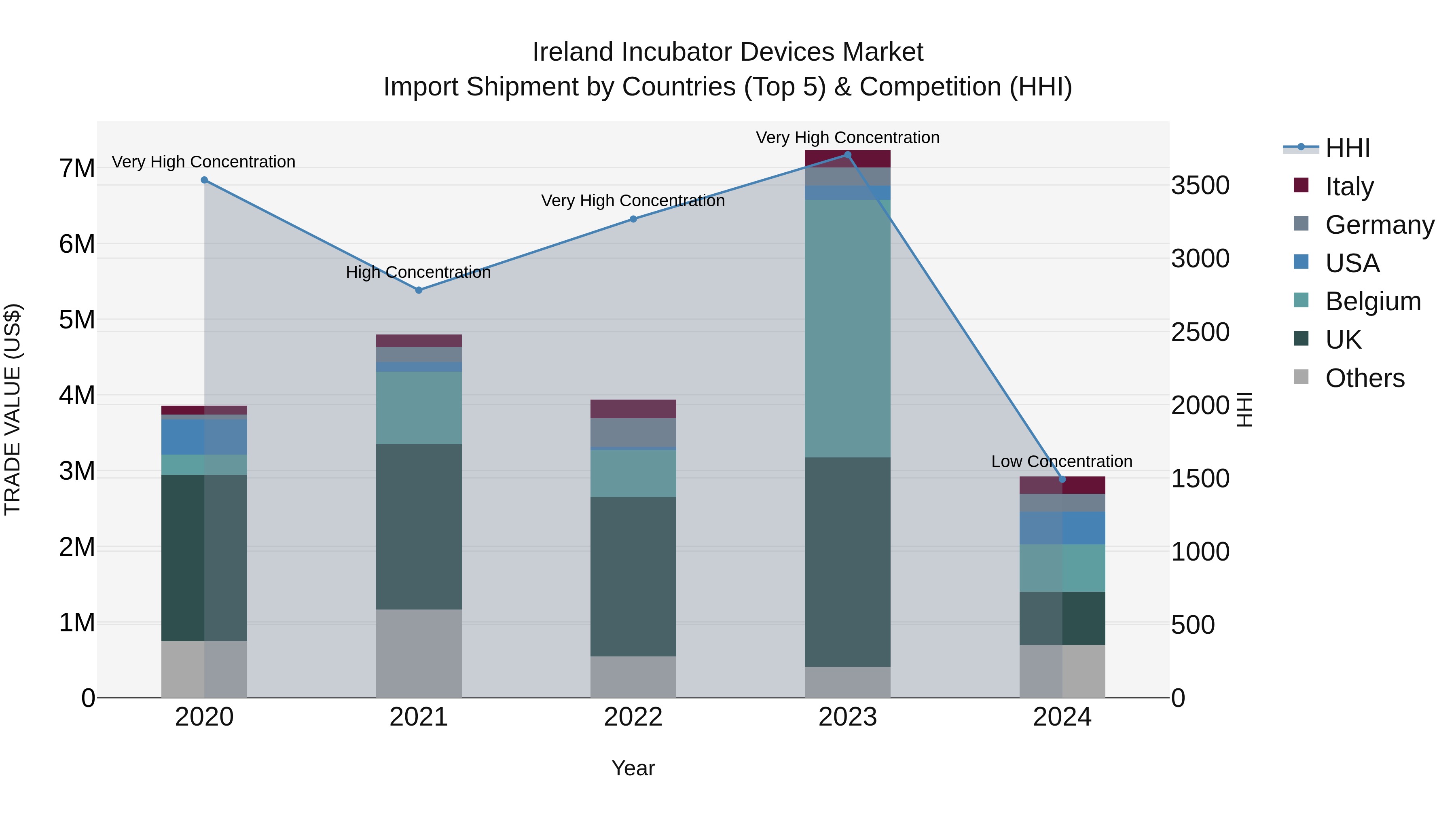The width and height of the screenshot is (1456, 819).
Task: Click the Germany segment of the 2022 bar
Action: point(633,432)
